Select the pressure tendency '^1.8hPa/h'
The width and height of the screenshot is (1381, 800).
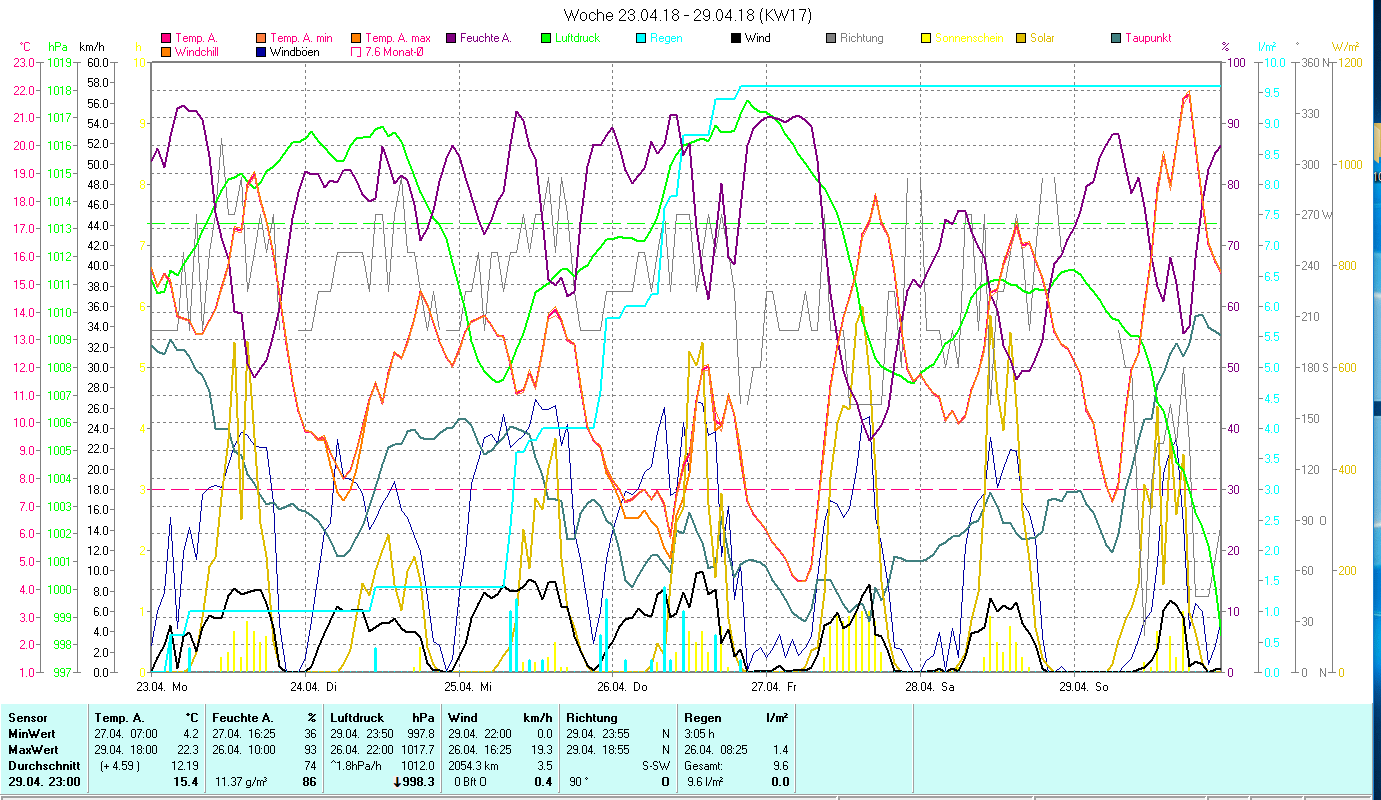(x=358, y=765)
